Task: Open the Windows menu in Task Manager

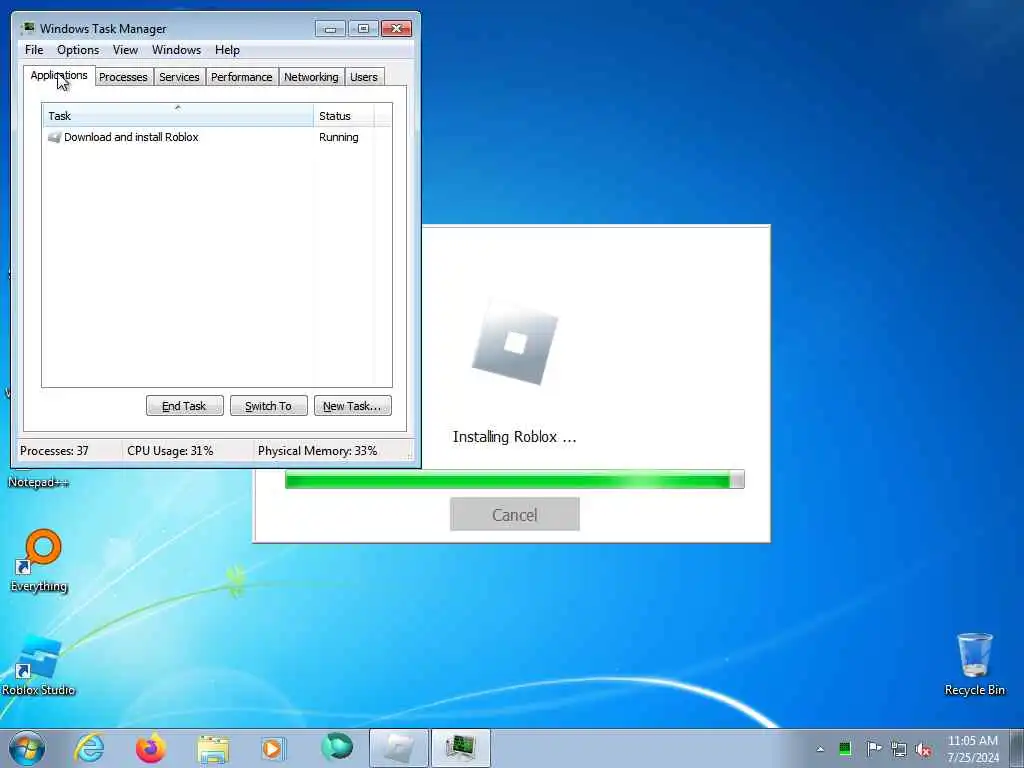Action: pos(176,50)
